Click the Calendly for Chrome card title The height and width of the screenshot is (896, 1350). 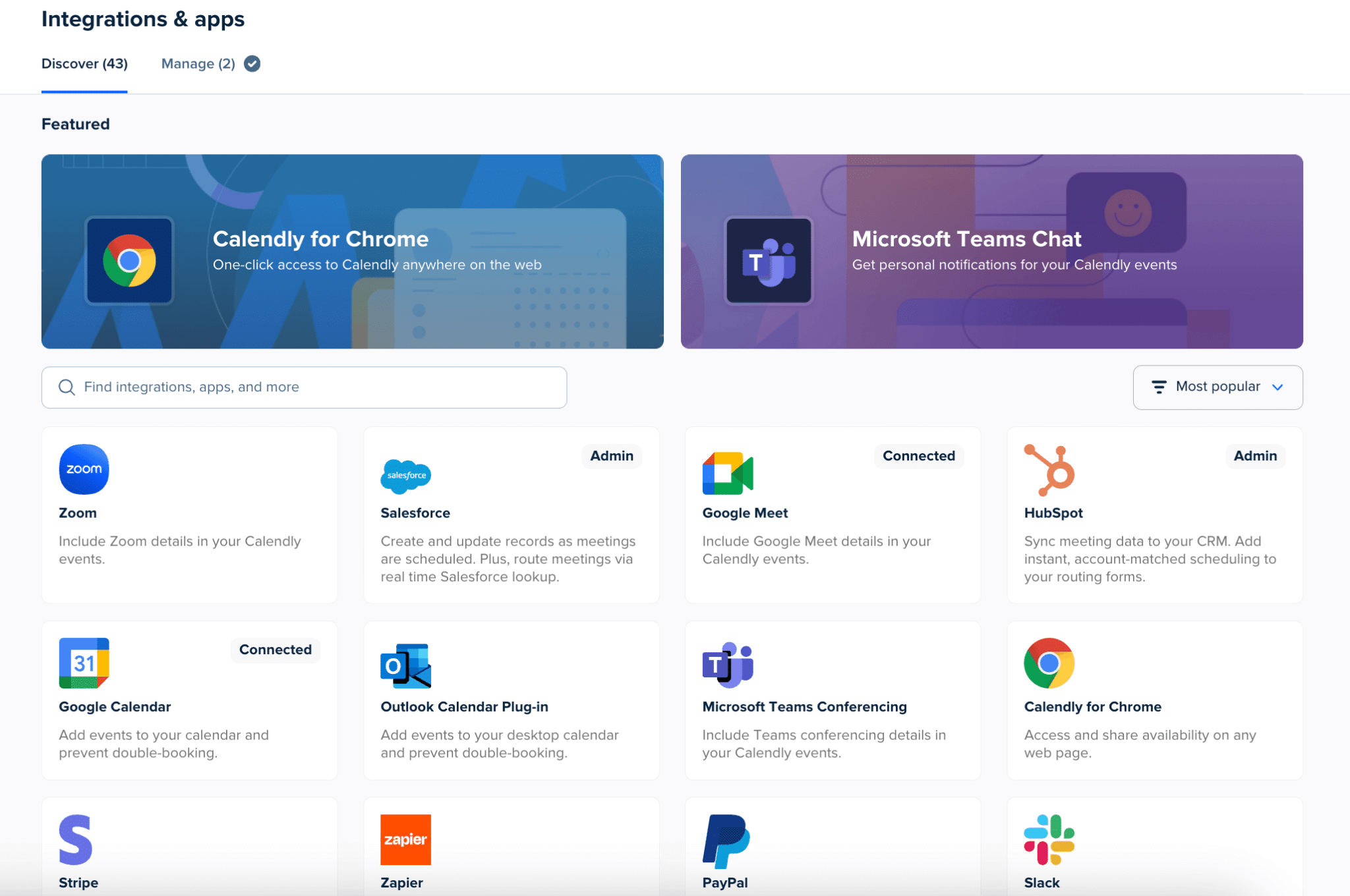pyautogui.click(x=1092, y=706)
